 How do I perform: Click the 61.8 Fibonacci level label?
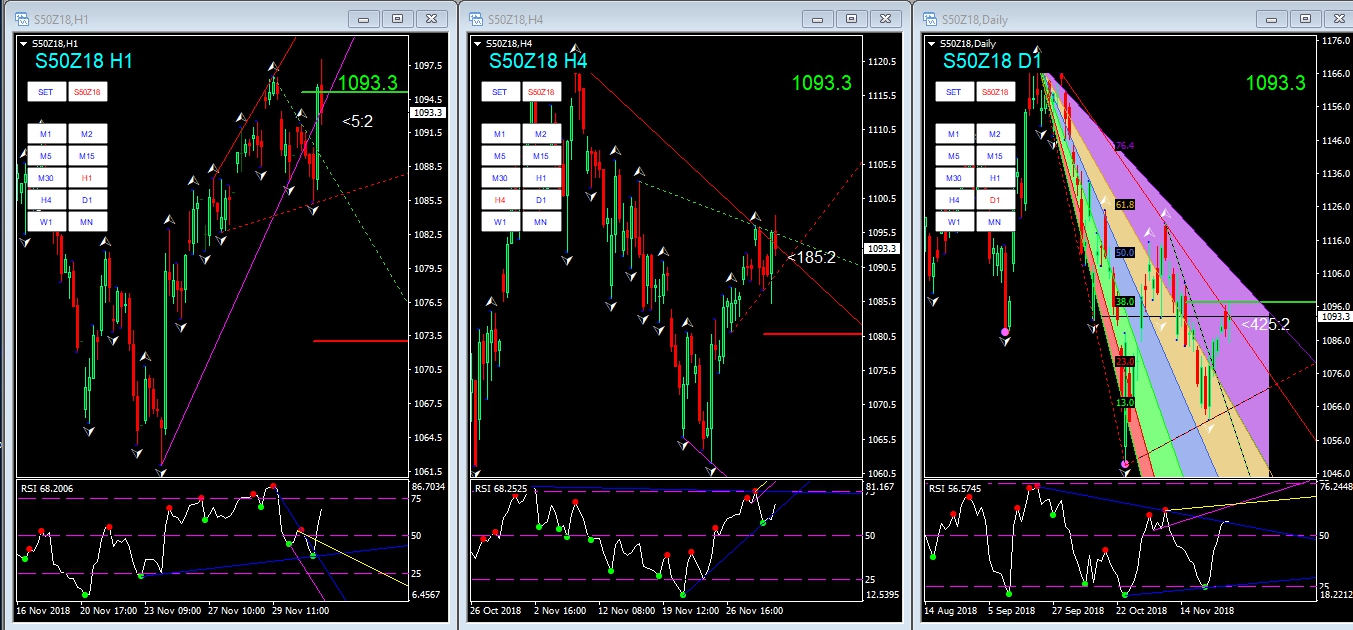point(1125,204)
